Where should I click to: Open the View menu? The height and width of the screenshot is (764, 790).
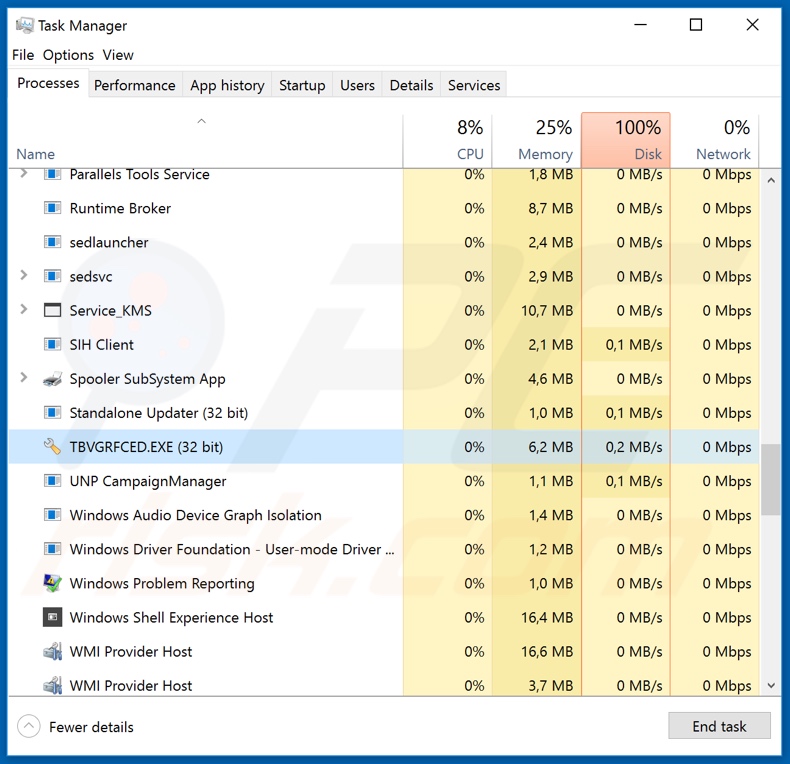(x=118, y=55)
